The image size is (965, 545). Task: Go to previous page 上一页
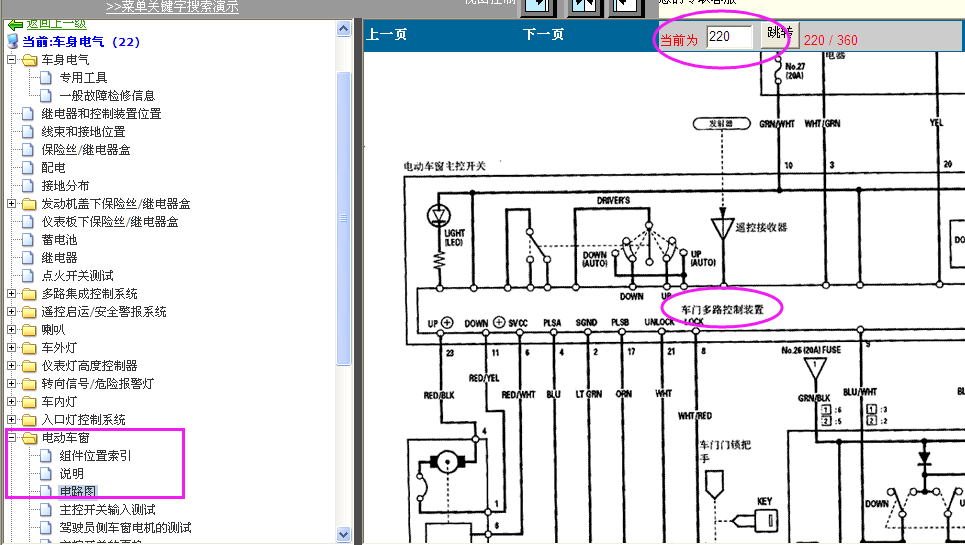coord(386,34)
